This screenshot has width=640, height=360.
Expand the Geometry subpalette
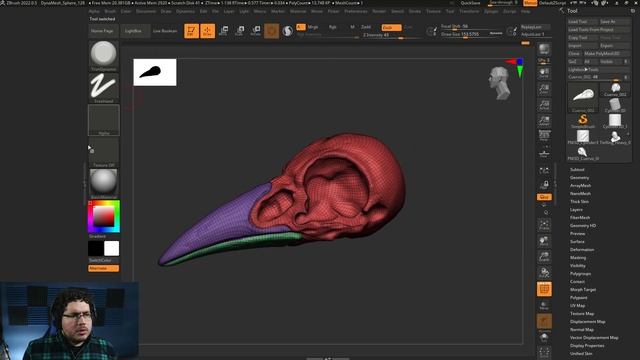(x=579, y=178)
